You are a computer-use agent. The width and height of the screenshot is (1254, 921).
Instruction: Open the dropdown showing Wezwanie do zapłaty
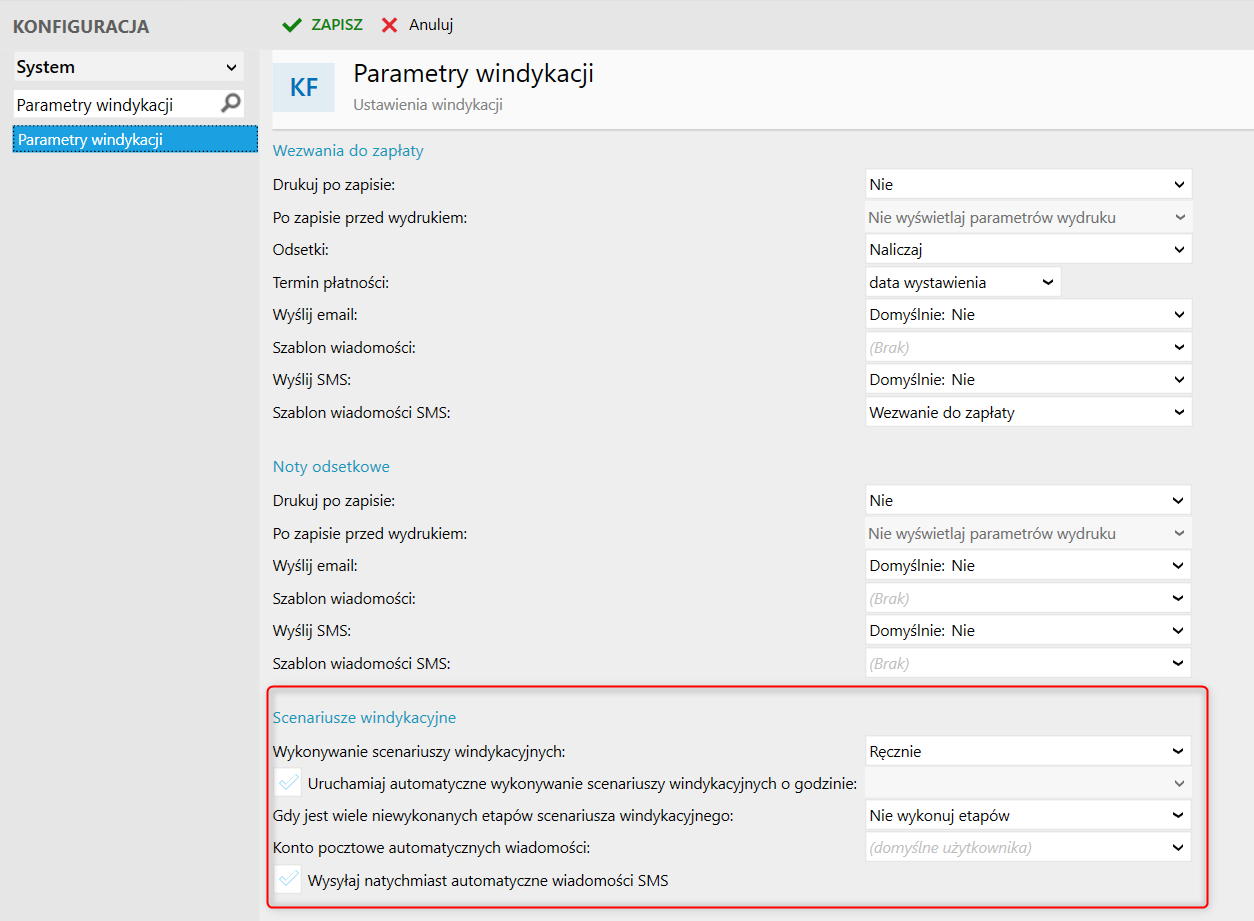click(1028, 412)
